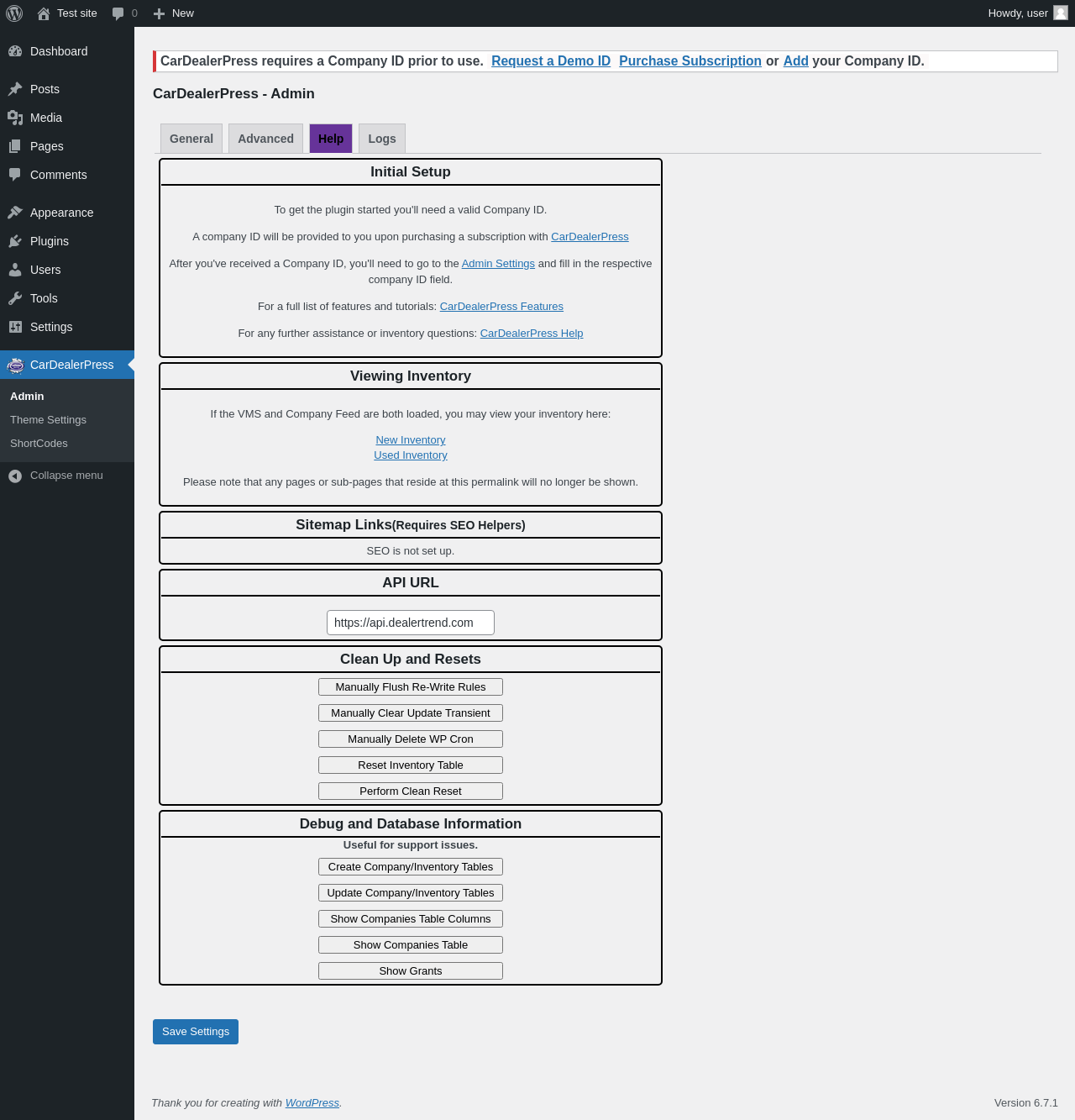Image resolution: width=1075 pixels, height=1120 pixels.
Task: Click the Media library icon
Action: coord(15,118)
